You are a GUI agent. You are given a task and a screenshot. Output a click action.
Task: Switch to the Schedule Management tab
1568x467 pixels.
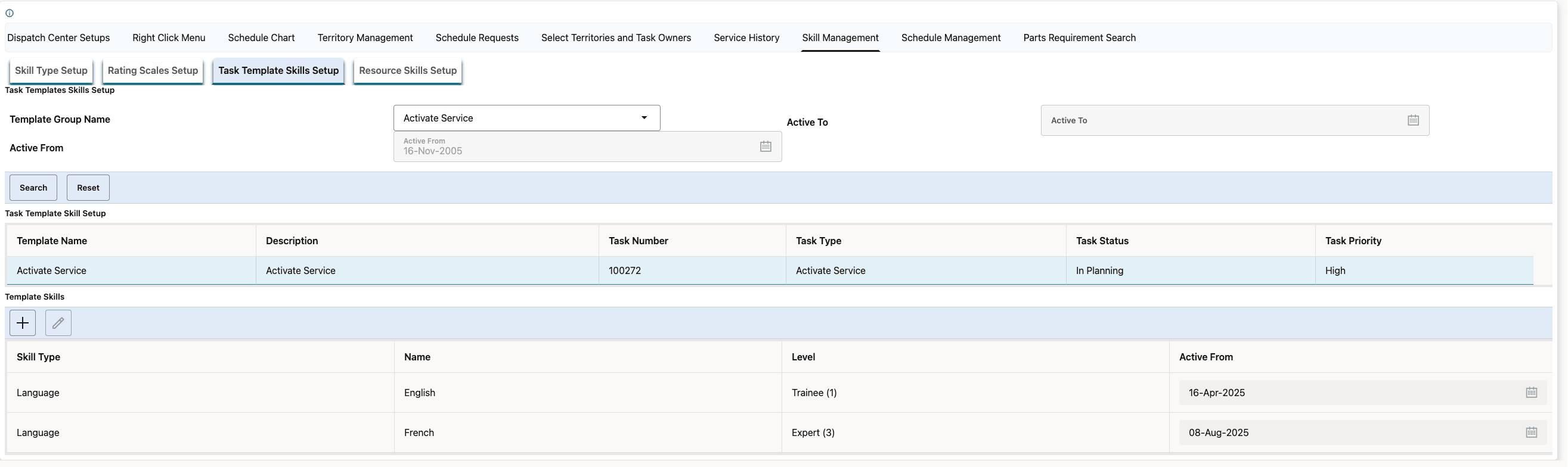point(950,38)
